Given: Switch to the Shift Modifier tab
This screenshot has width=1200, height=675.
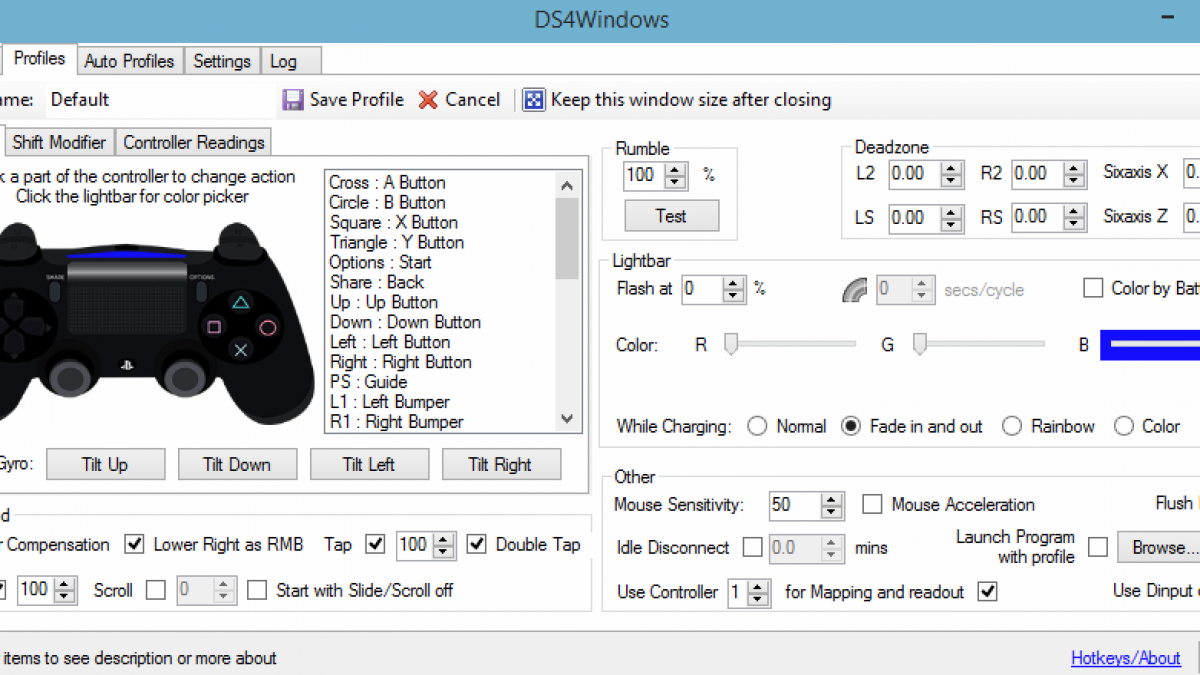Looking at the screenshot, I should [x=59, y=142].
